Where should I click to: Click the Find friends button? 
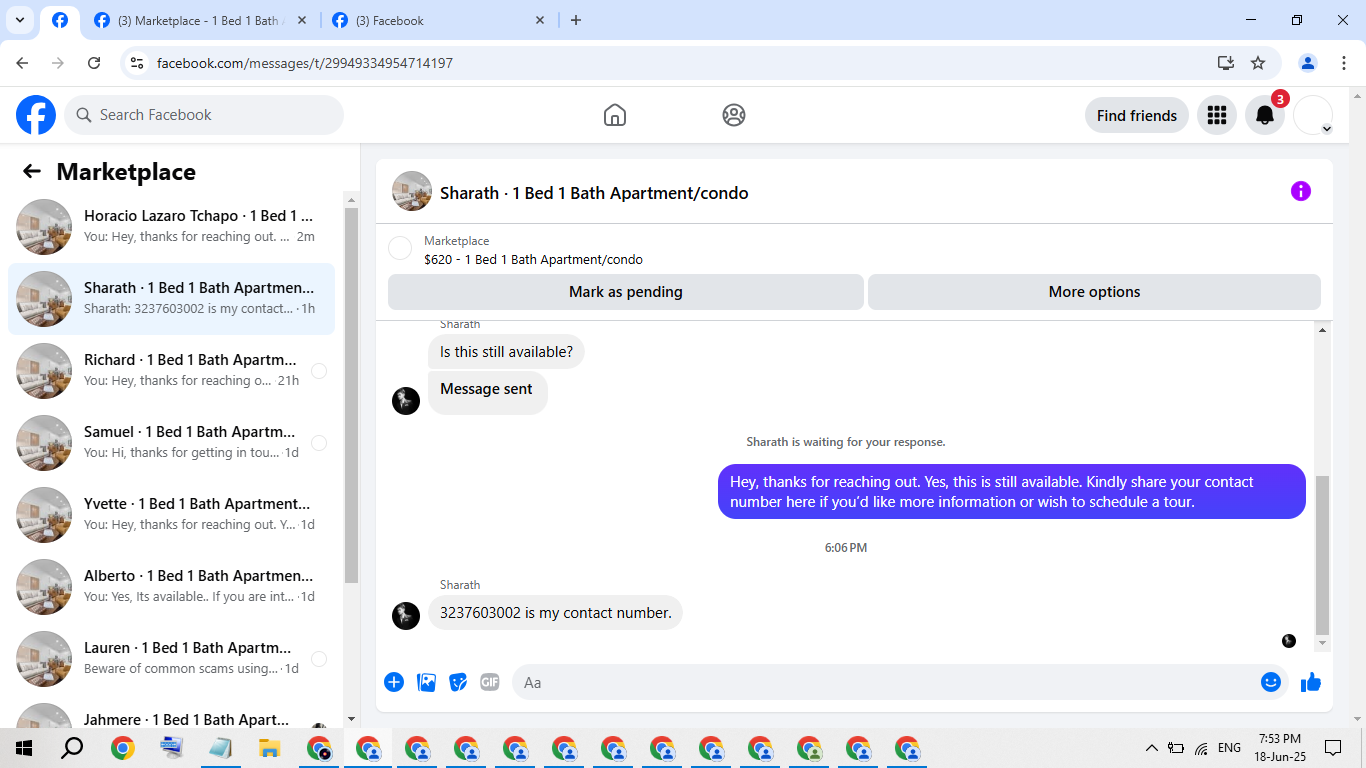point(1137,115)
